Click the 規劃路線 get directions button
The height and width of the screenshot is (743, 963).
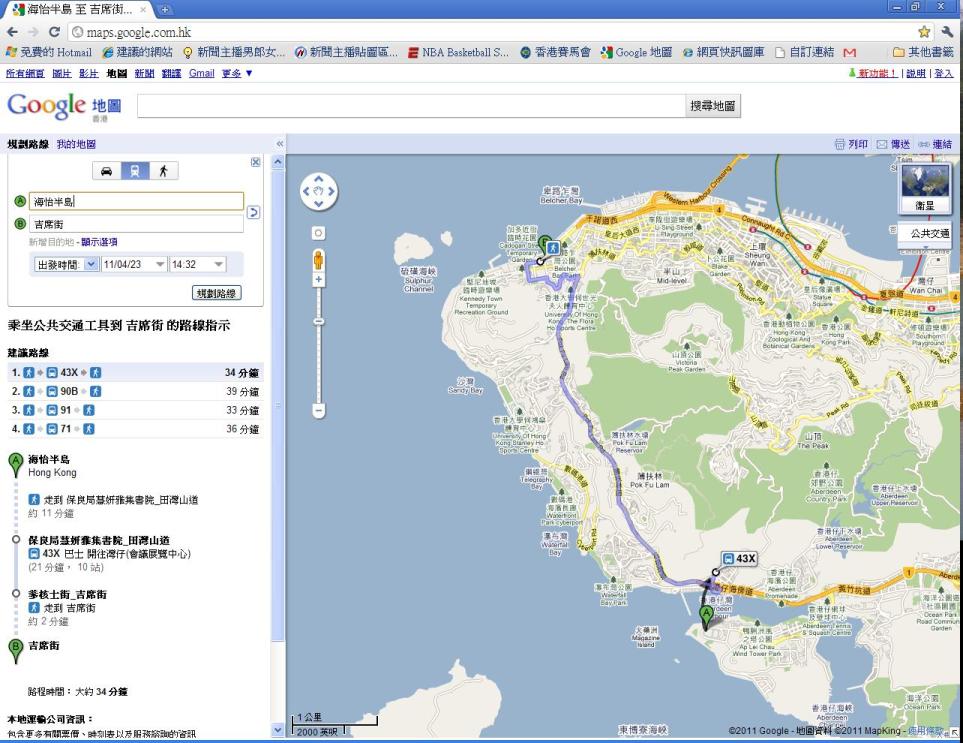[217, 293]
